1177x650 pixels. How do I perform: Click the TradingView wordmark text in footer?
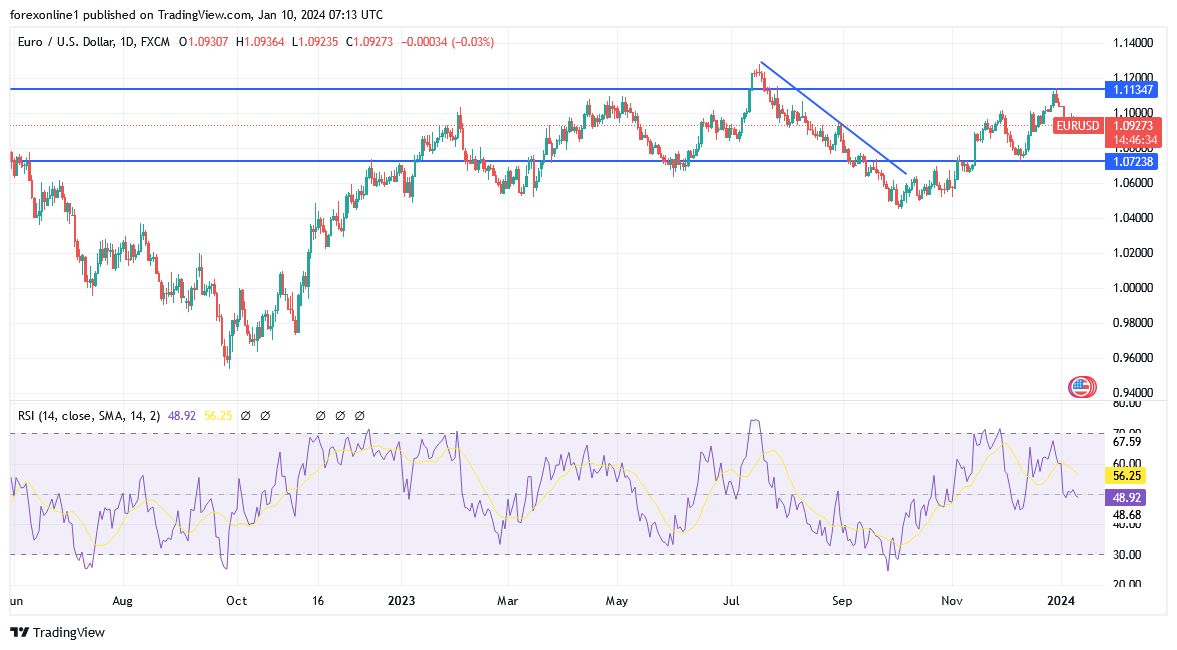[69, 632]
